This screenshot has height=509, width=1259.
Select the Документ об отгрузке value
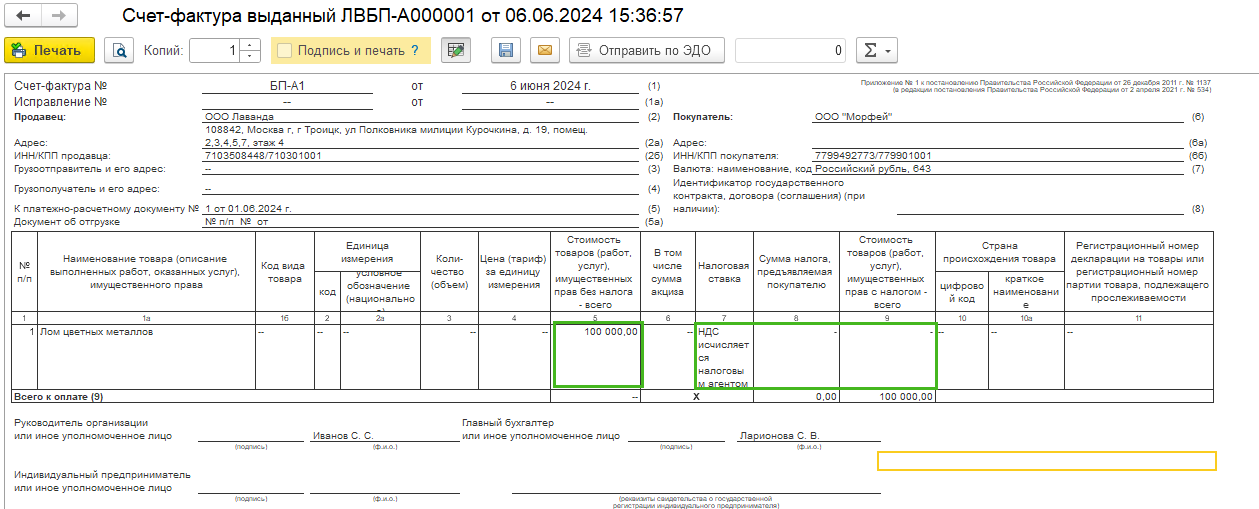[x=421, y=221]
